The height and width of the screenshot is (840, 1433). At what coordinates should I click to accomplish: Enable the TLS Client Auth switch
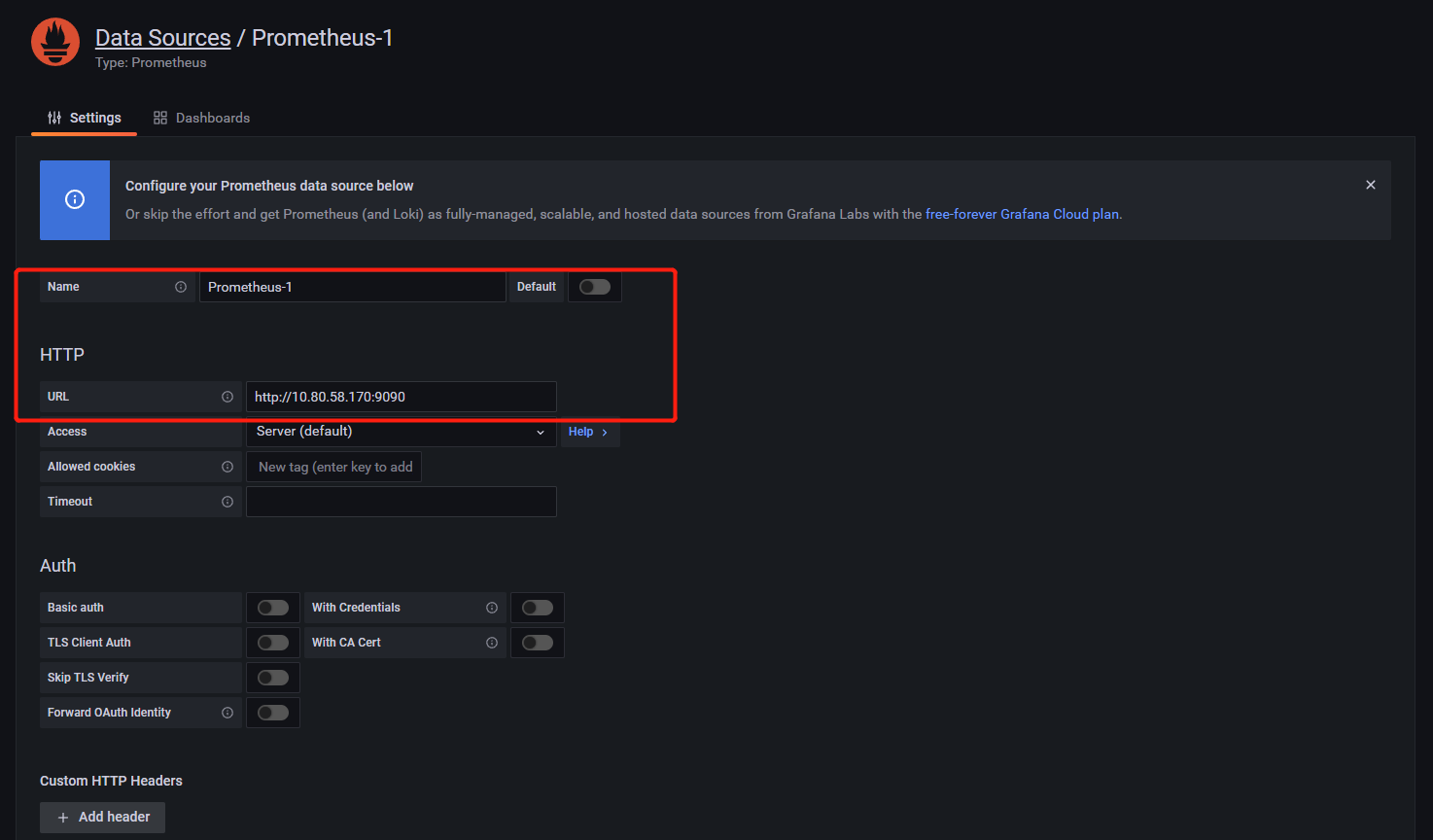click(x=273, y=643)
